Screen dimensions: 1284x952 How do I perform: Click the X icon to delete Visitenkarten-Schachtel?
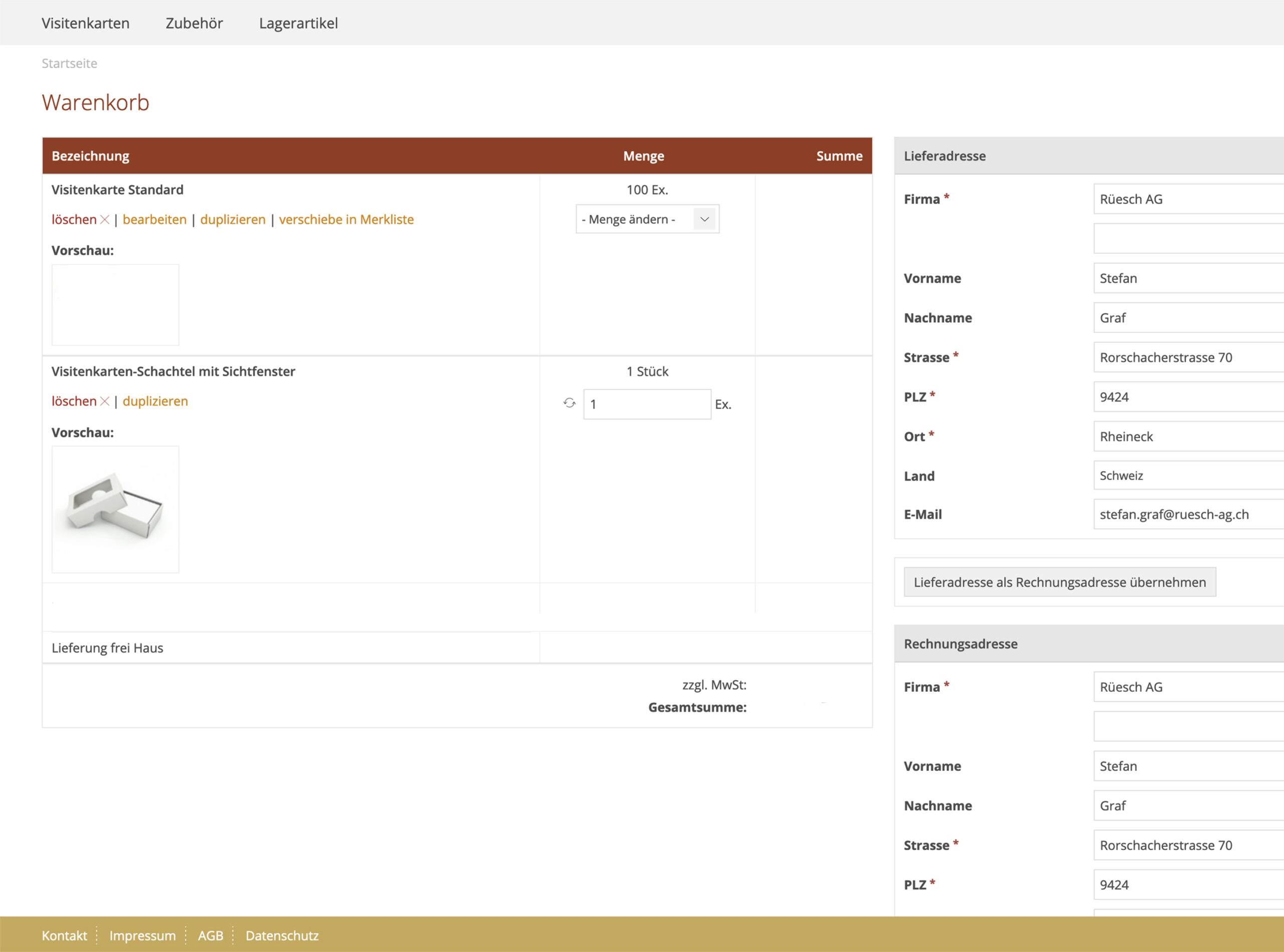(x=105, y=401)
